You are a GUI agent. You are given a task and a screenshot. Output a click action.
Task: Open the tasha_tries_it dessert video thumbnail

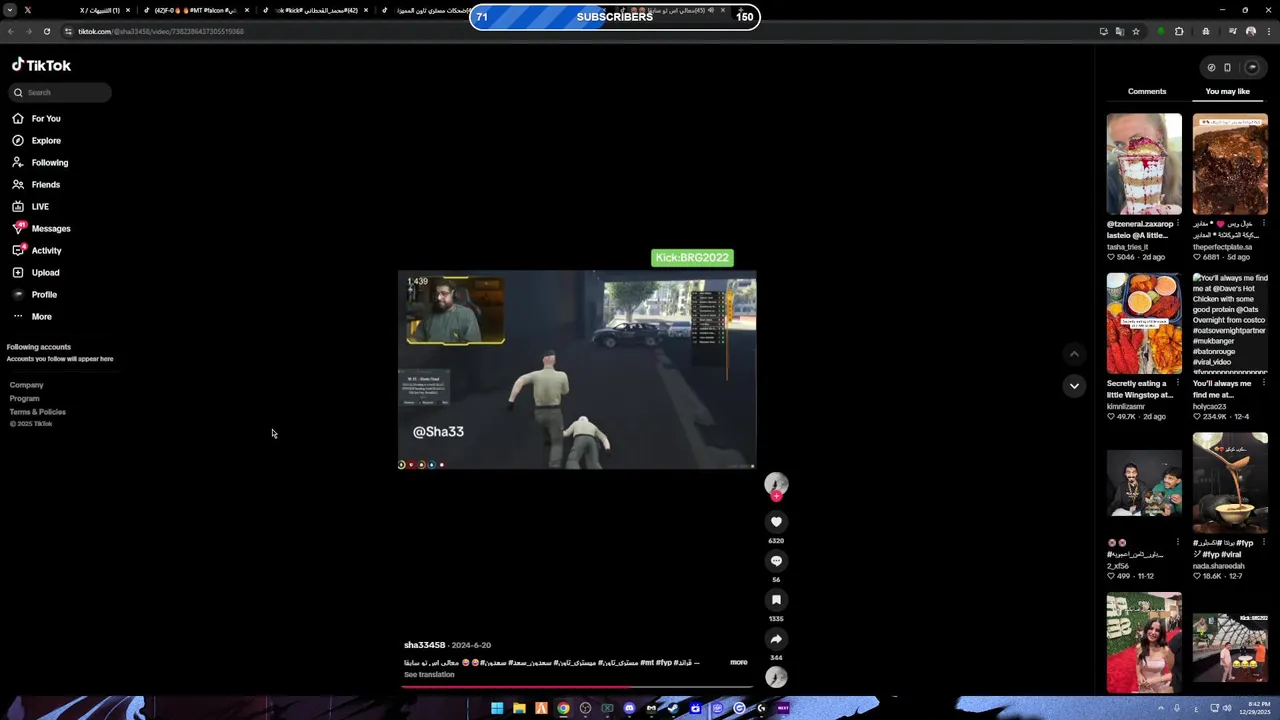coord(1144,164)
